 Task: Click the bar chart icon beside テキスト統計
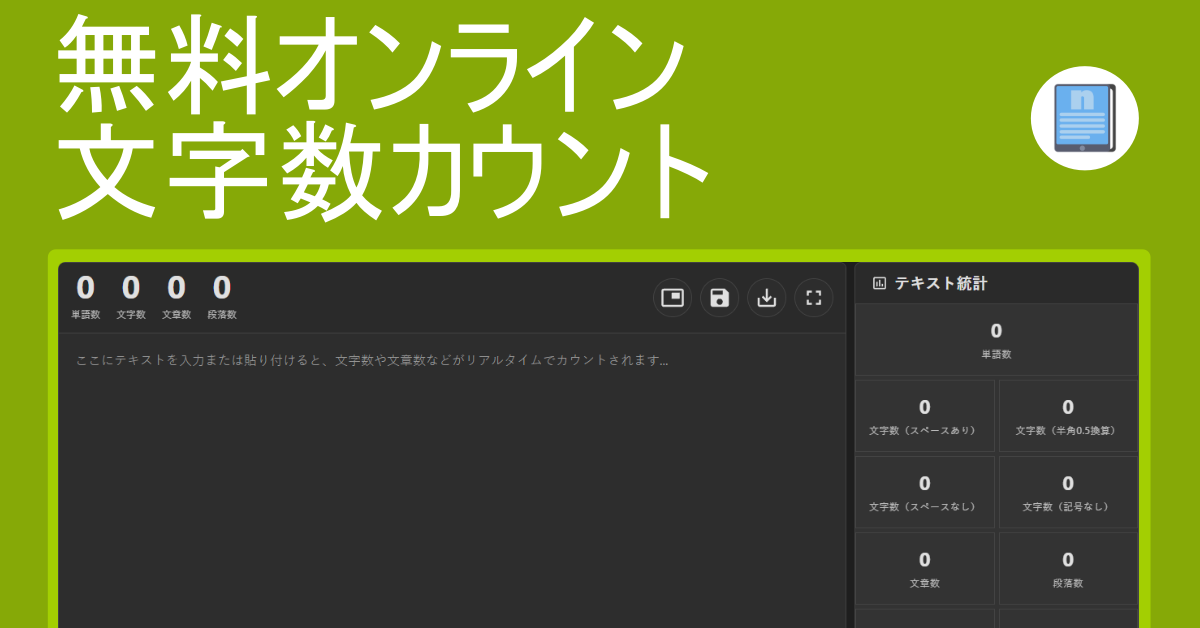point(879,283)
